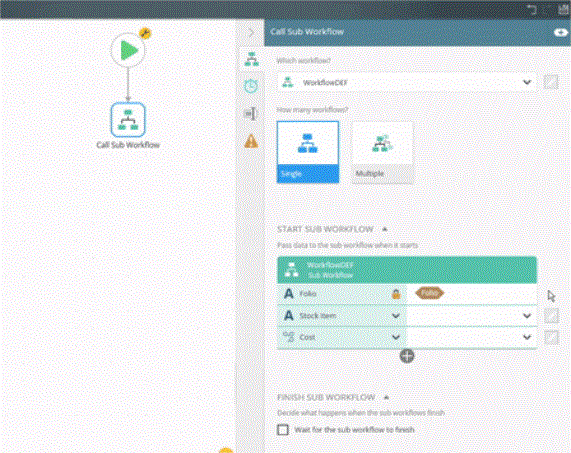
Task: Open the Stock item field dropdown
Action: (x=396, y=316)
